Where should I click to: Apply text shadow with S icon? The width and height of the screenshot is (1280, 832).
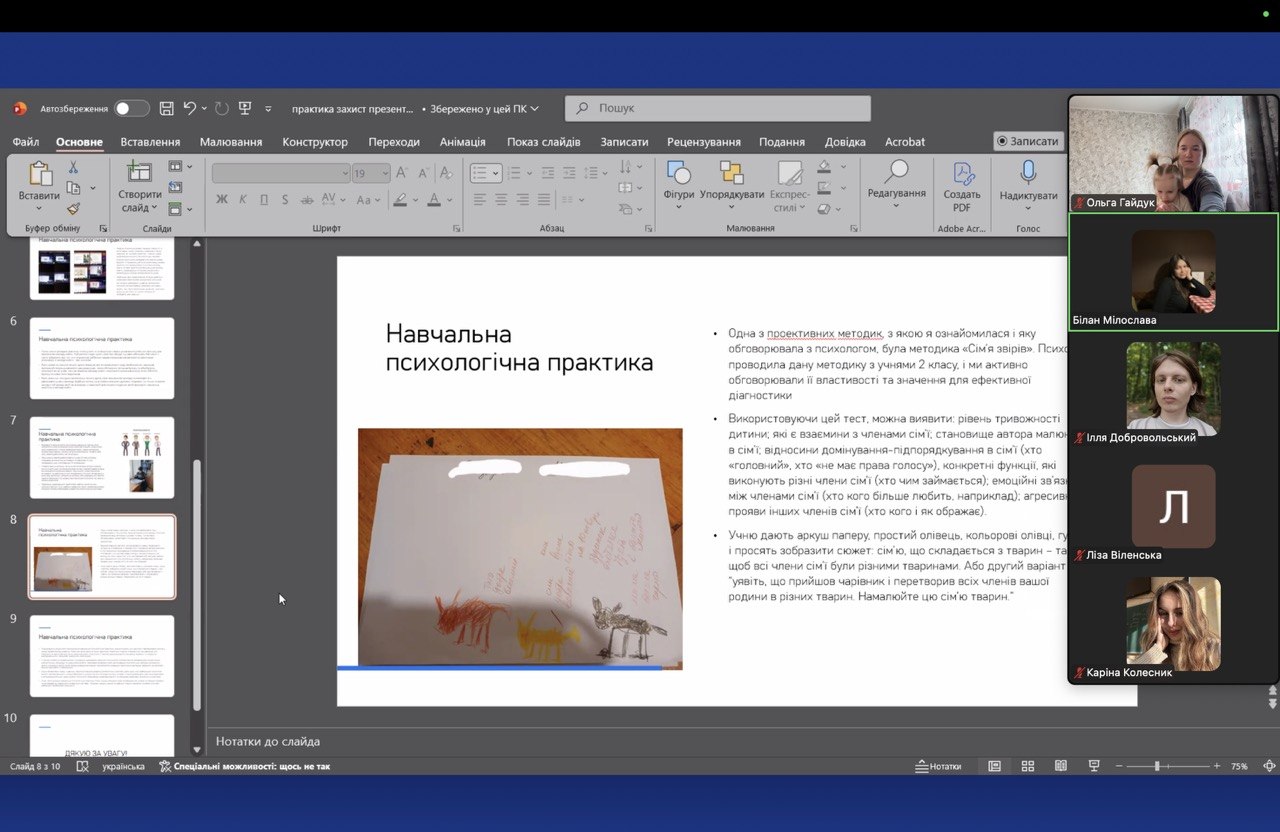pyautogui.click(x=285, y=200)
